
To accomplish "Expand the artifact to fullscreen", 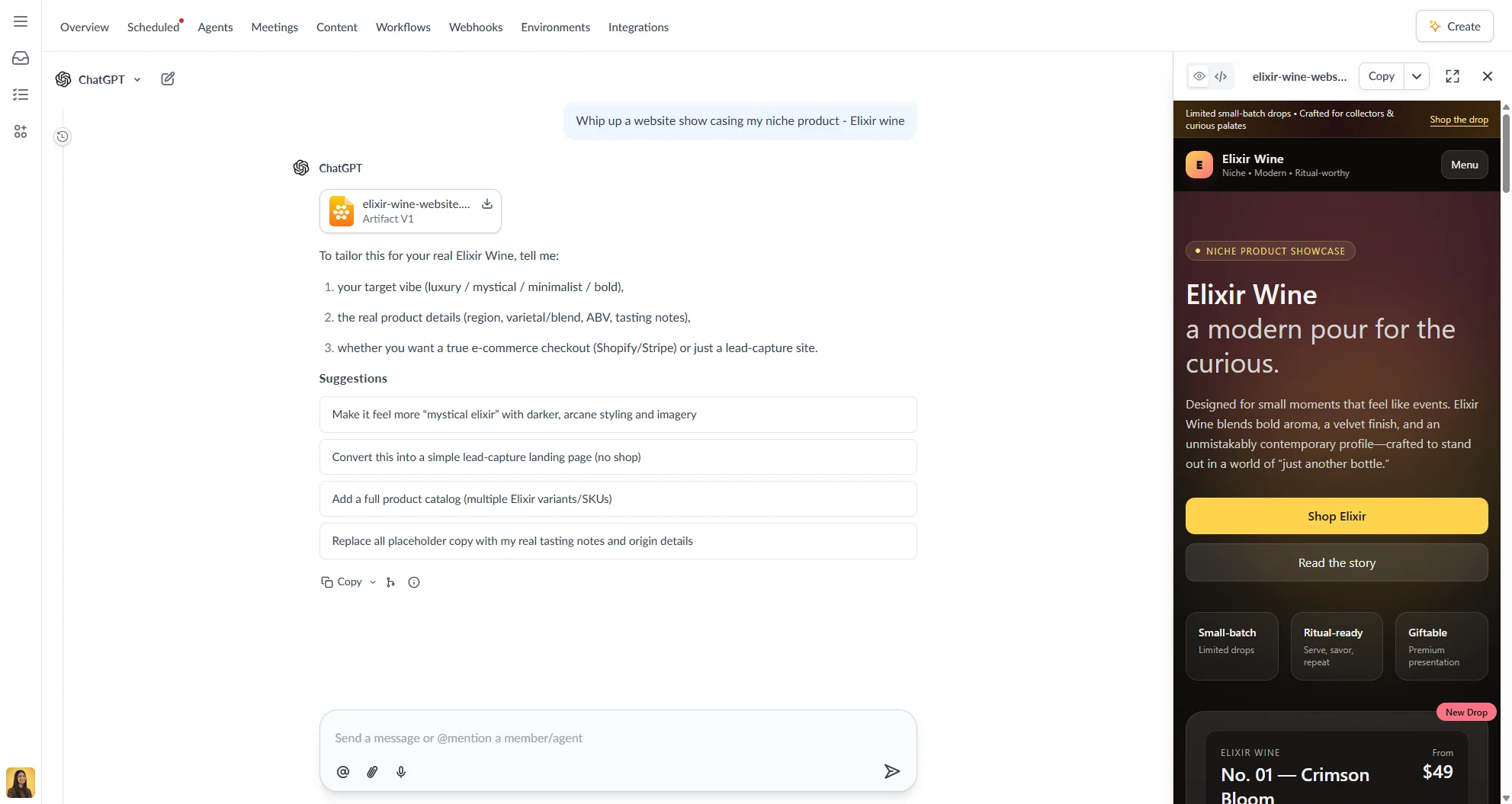I will (1452, 76).
